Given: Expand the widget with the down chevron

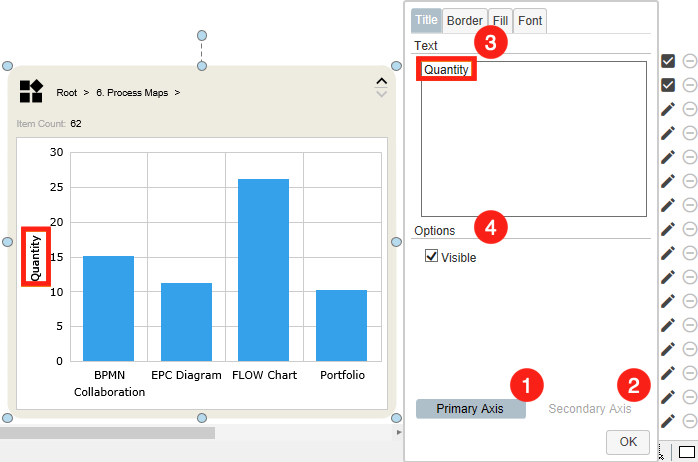Looking at the screenshot, I should click(380, 95).
